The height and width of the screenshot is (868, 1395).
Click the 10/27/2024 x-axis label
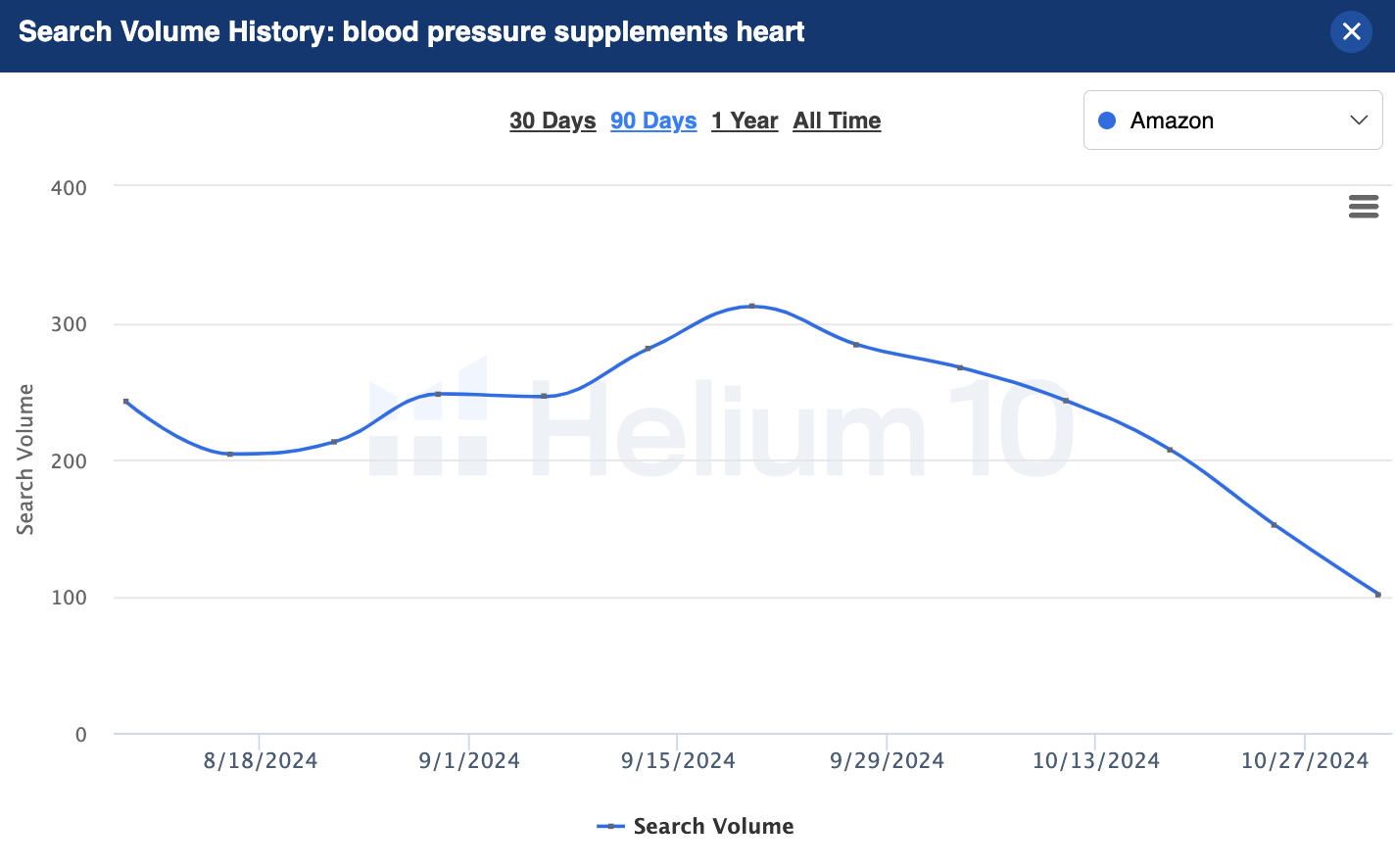(1304, 761)
